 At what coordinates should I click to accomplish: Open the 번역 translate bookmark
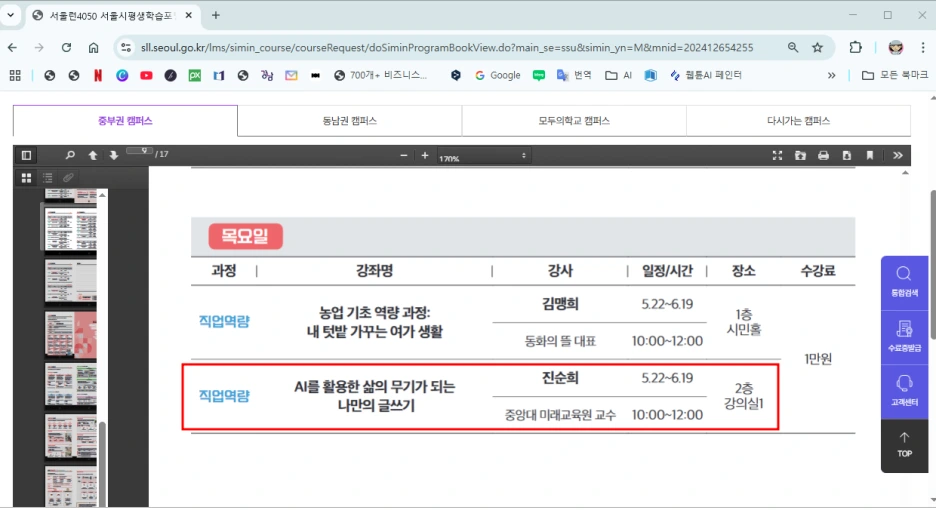point(574,75)
